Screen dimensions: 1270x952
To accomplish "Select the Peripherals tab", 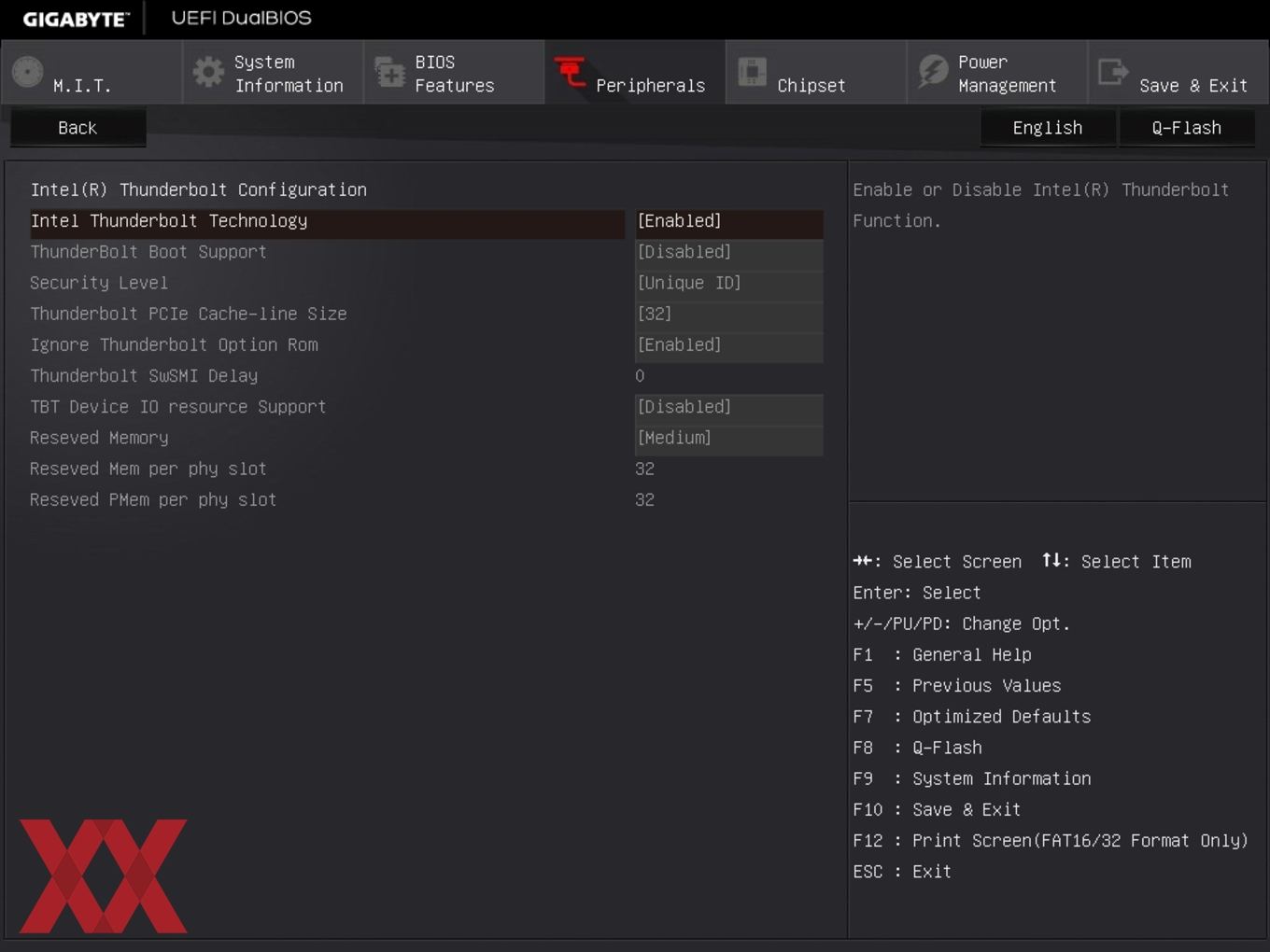I will click(x=635, y=72).
